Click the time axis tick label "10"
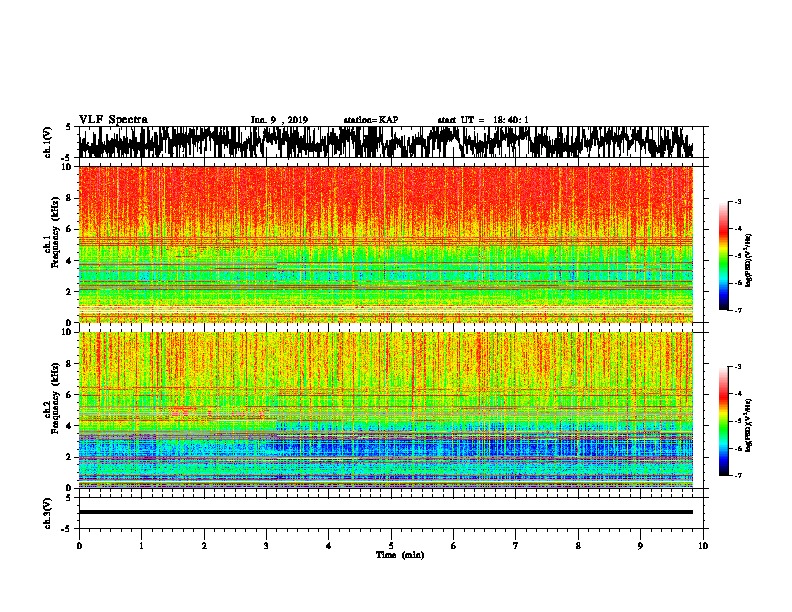This screenshot has height=612, width=792. [x=703, y=546]
